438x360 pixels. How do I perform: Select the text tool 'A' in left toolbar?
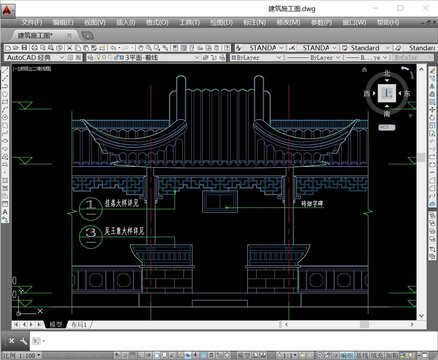(x=5, y=212)
